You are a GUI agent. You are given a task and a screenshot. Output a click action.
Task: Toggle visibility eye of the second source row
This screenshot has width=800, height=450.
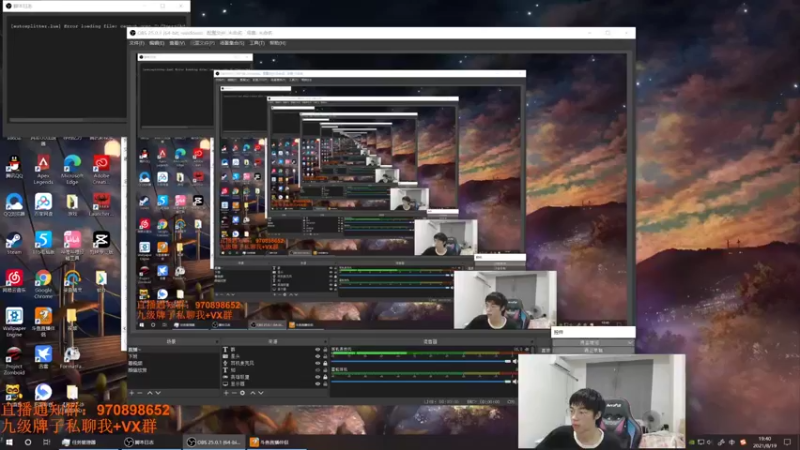[318, 356]
